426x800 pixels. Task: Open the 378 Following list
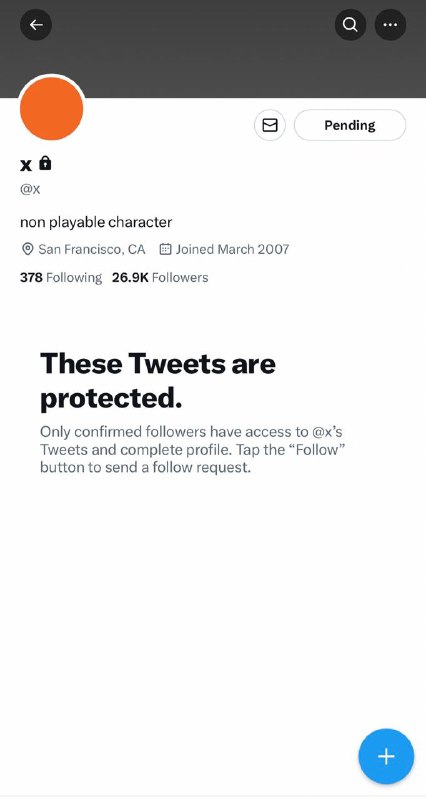click(61, 278)
